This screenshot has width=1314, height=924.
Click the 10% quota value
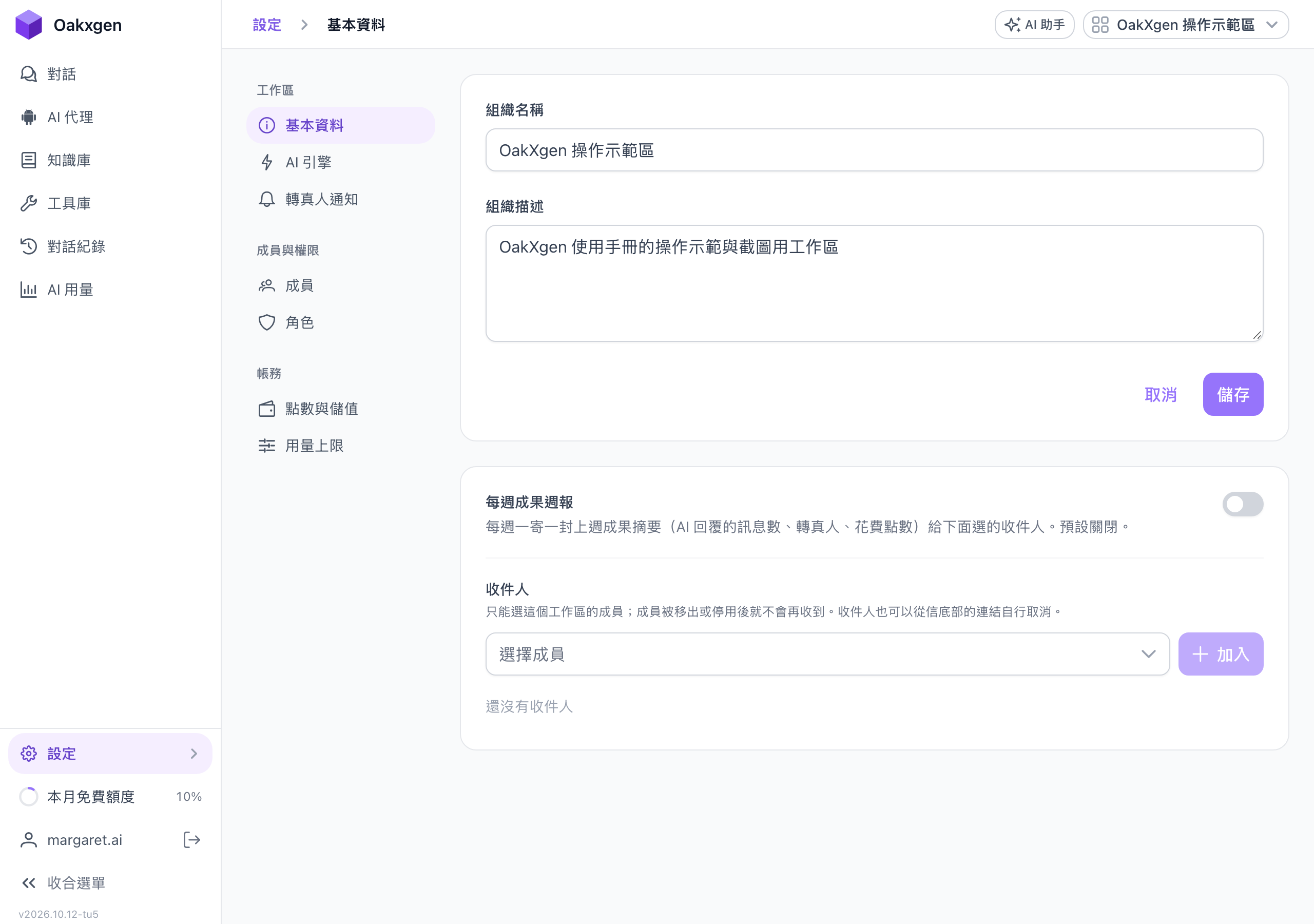click(189, 796)
